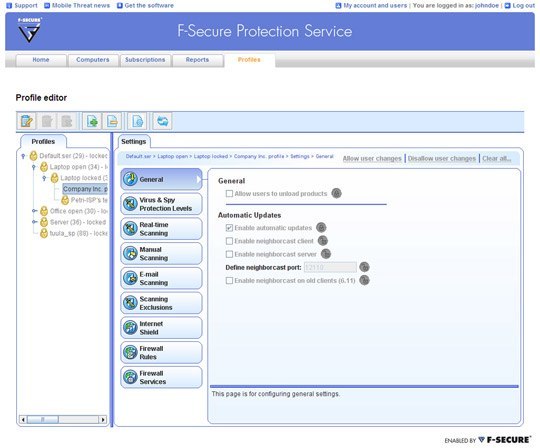Click padlock icon of tuula_sp profile
This screenshot has width=540, height=448.
click(44, 233)
